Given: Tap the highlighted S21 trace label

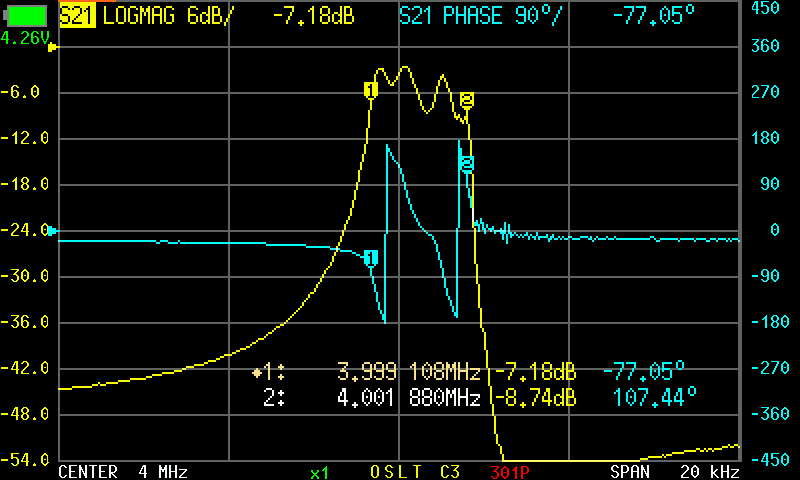Looking at the screenshot, I should (77, 16).
